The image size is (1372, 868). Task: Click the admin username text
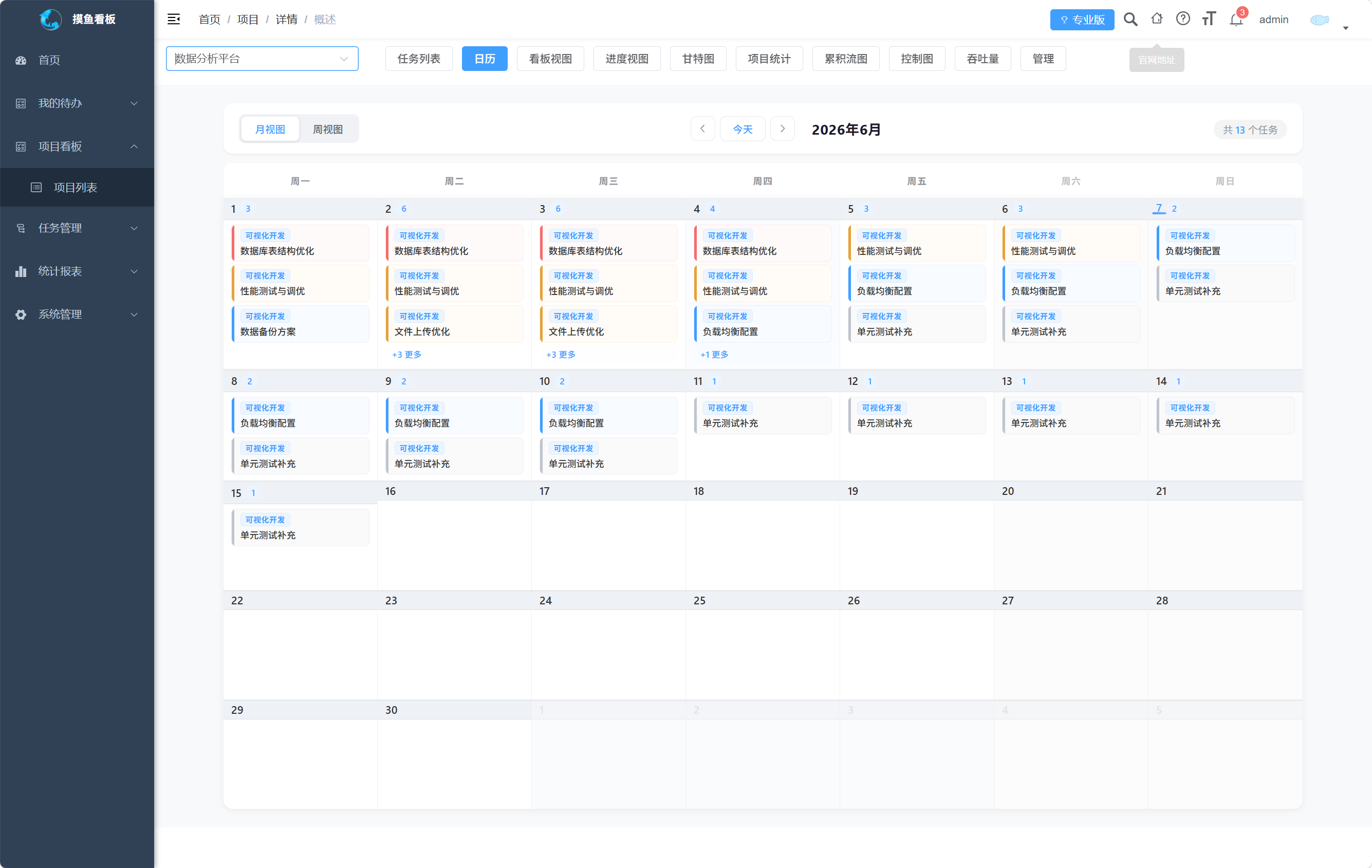(1274, 20)
